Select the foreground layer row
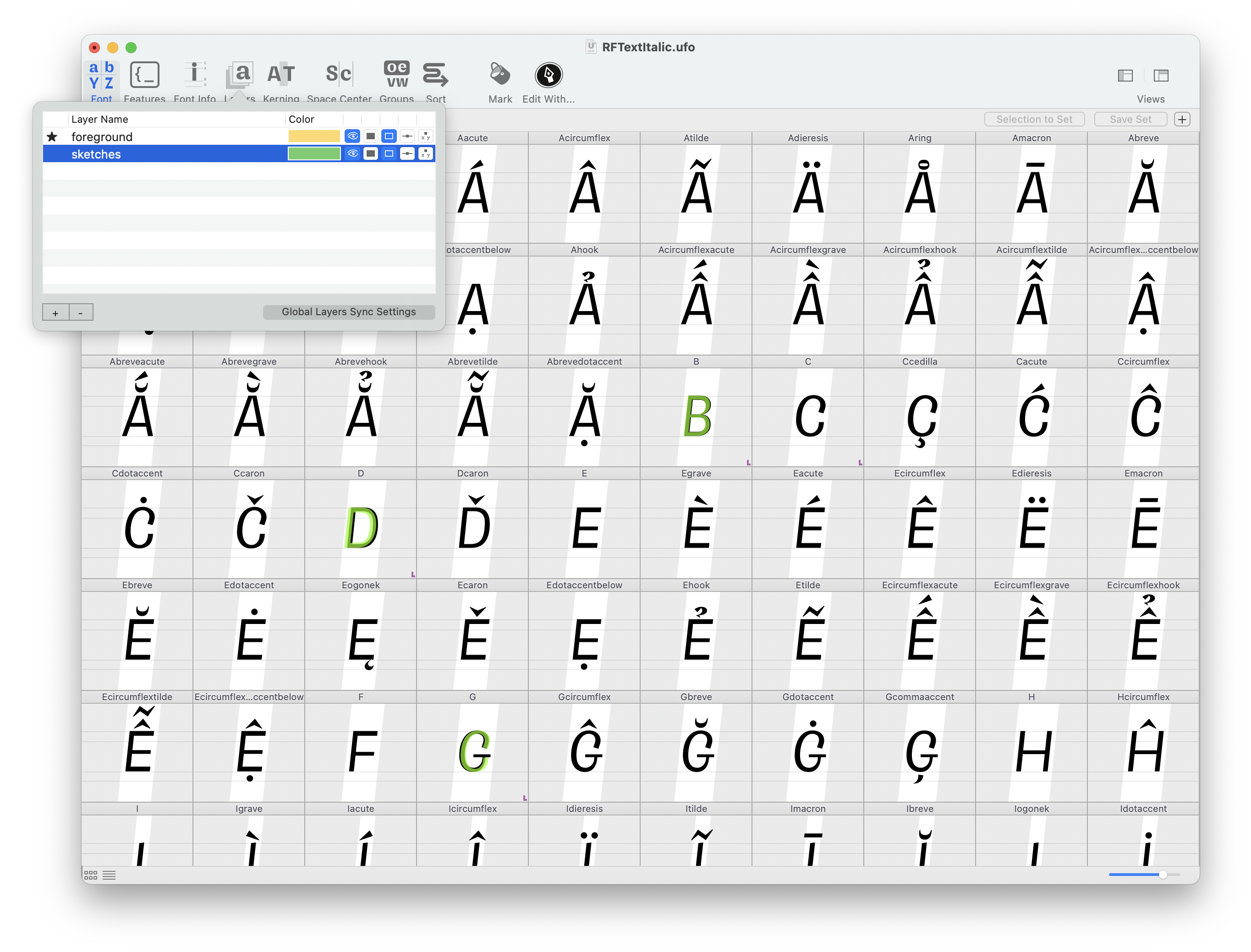1251x952 pixels. coord(239,137)
